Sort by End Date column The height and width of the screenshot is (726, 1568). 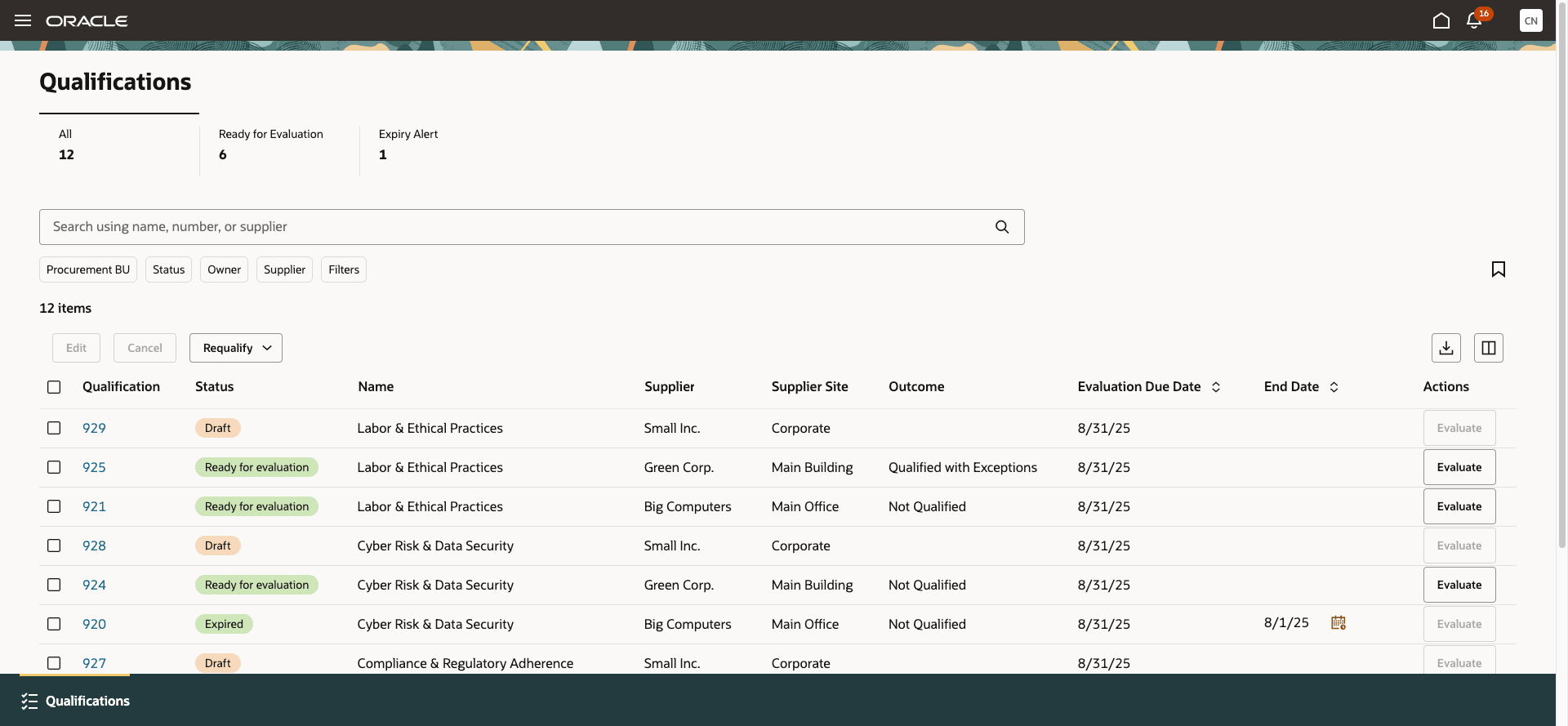click(x=1334, y=387)
